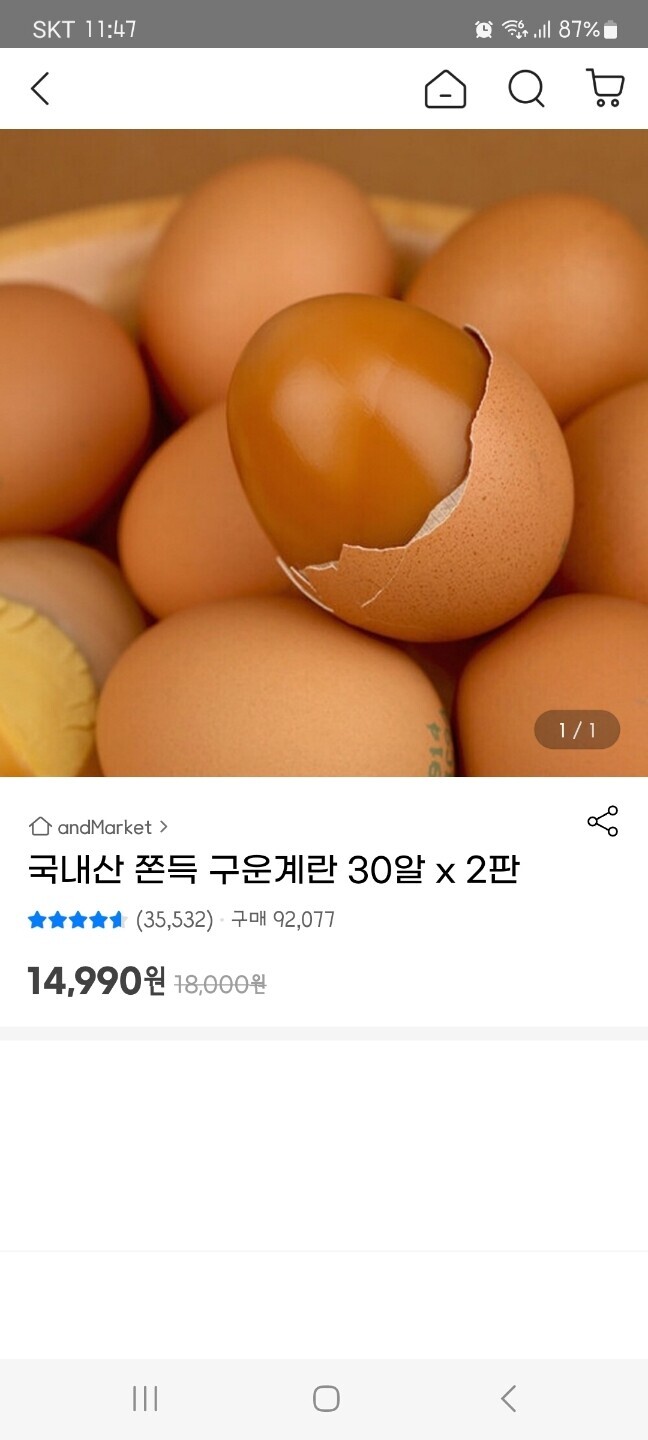The height and width of the screenshot is (1440, 648).
Task: Open the home icon in header
Action: 445,89
